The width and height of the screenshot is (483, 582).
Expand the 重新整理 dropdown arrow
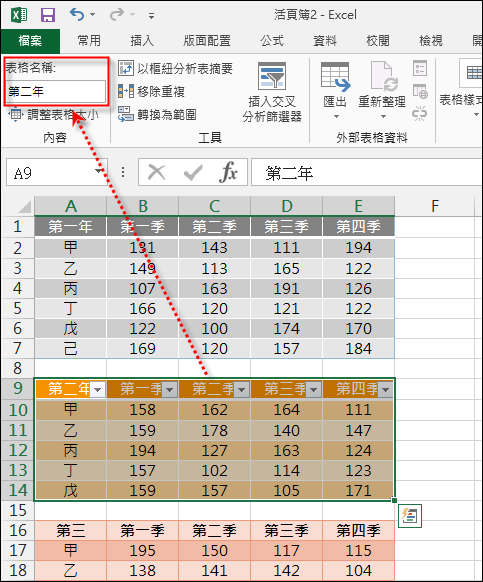[x=383, y=117]
